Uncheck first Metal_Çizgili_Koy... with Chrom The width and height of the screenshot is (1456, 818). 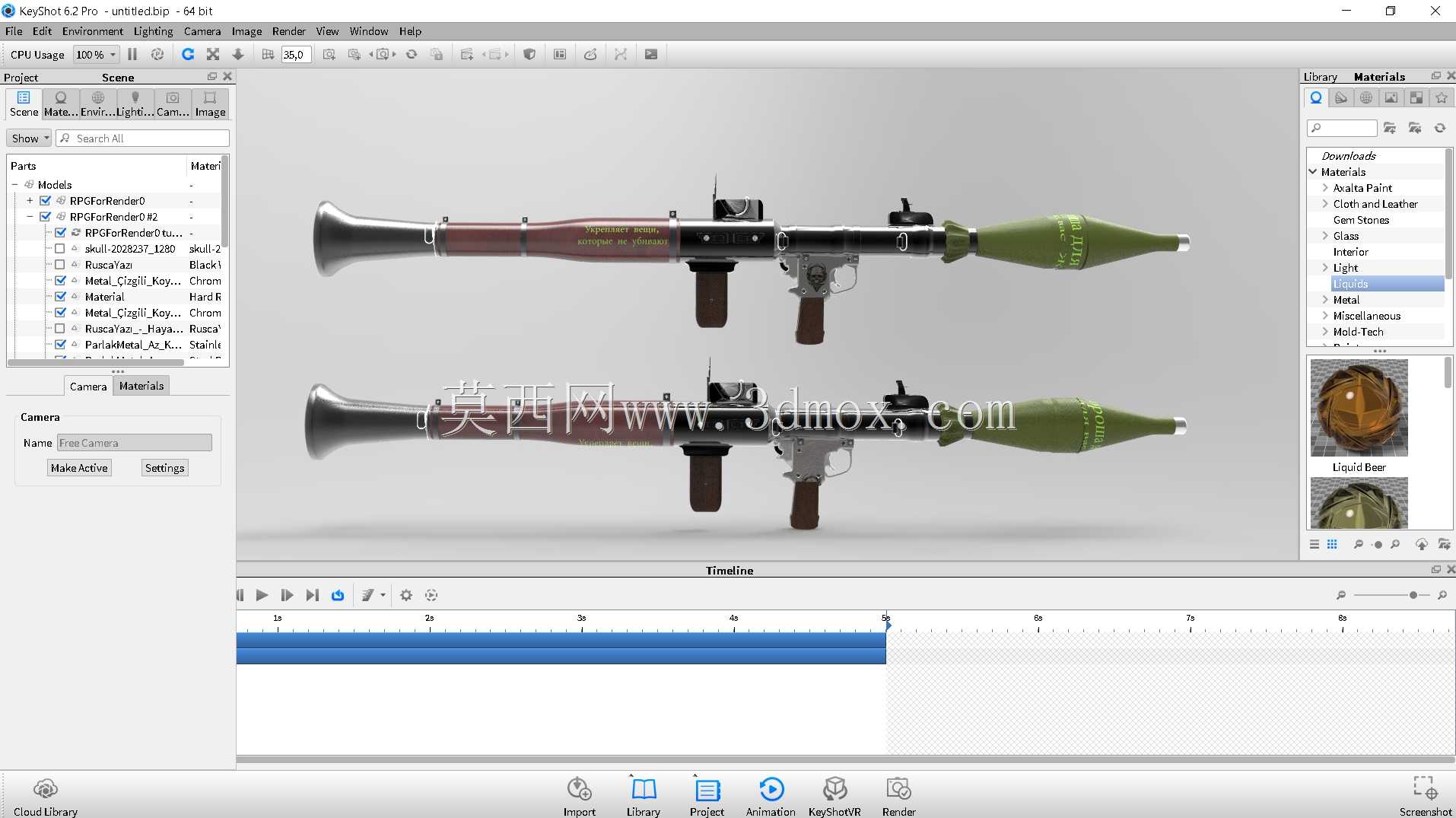click(60, 281)
